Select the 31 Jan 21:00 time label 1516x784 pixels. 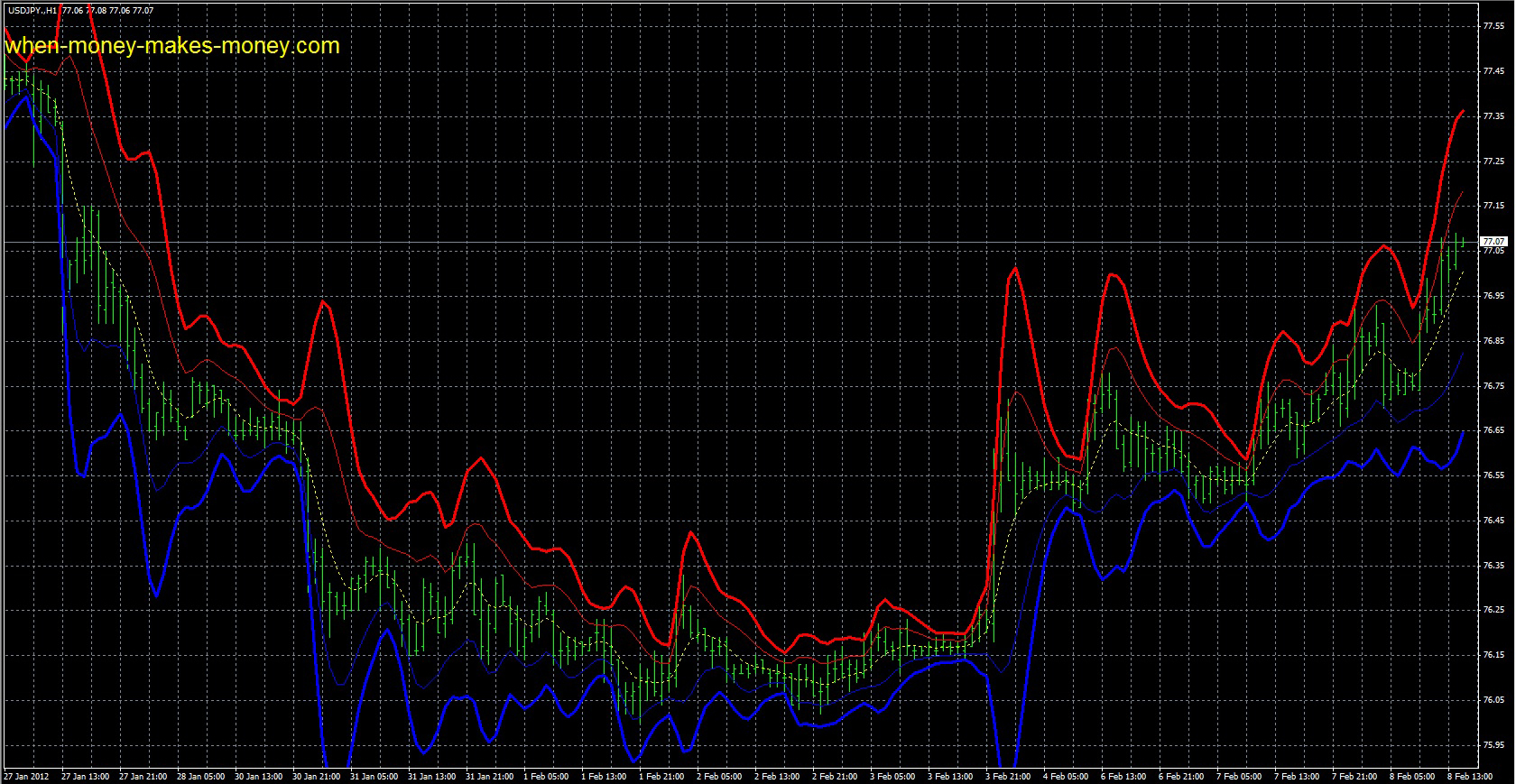[x=488, y=776]
